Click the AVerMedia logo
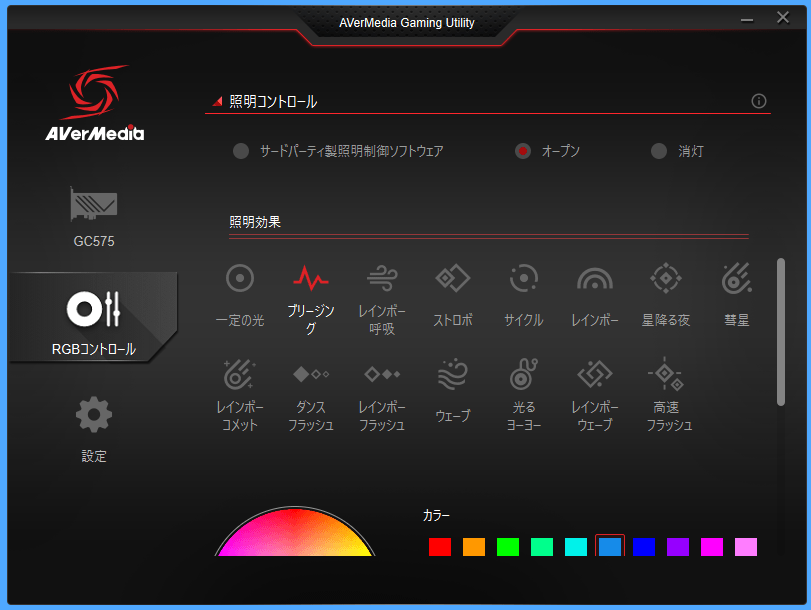This screenshot has width=811, height=610. coord(95,103)
